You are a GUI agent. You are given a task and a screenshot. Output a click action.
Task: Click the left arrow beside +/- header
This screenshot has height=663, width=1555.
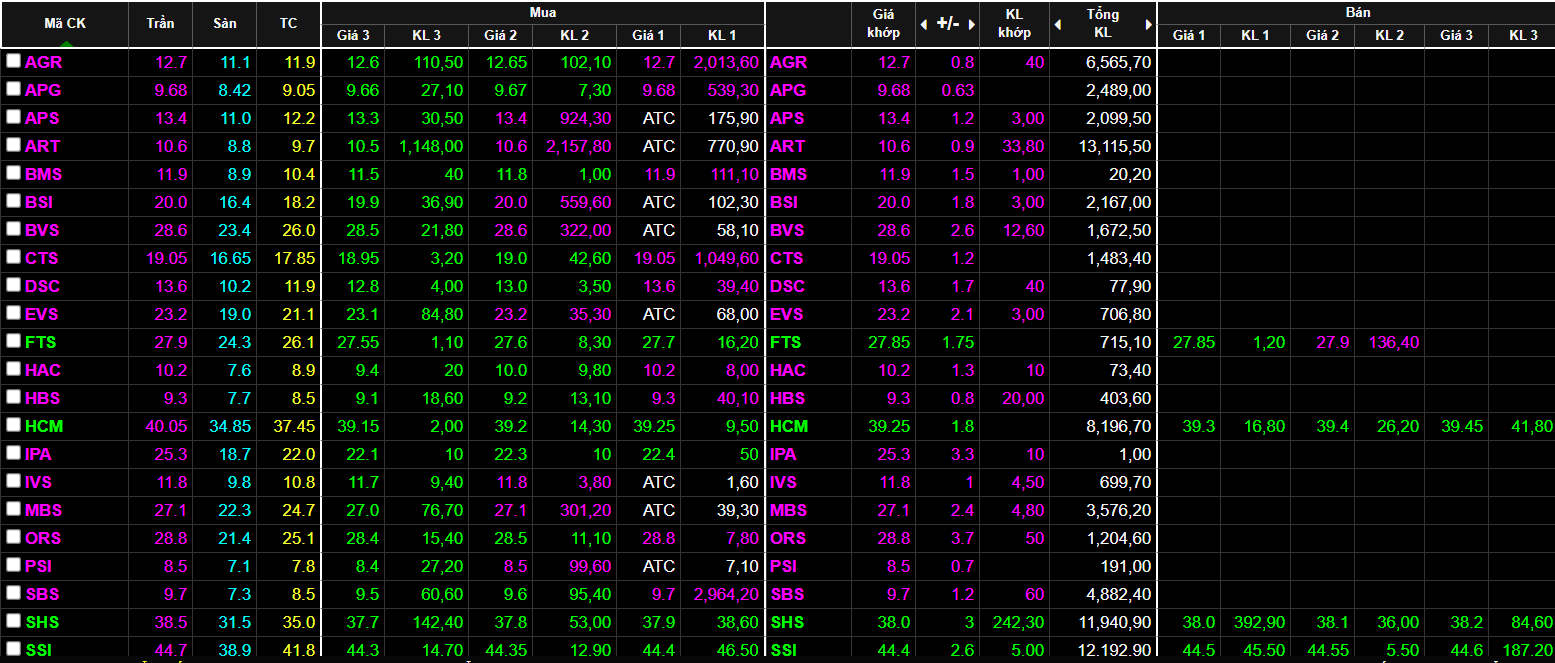(x=923, y=24)
